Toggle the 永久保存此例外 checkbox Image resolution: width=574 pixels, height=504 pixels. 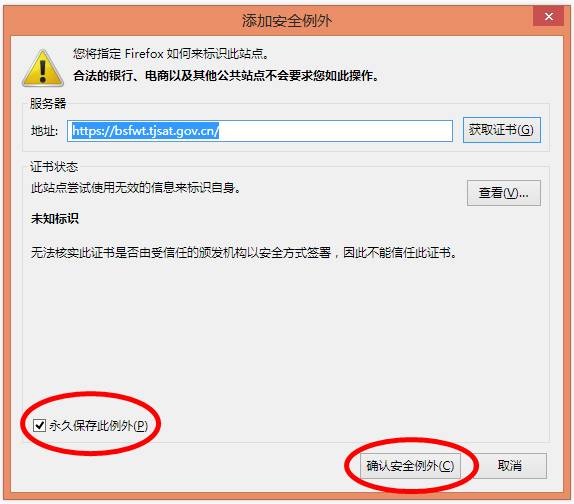[x=39, y=425]
